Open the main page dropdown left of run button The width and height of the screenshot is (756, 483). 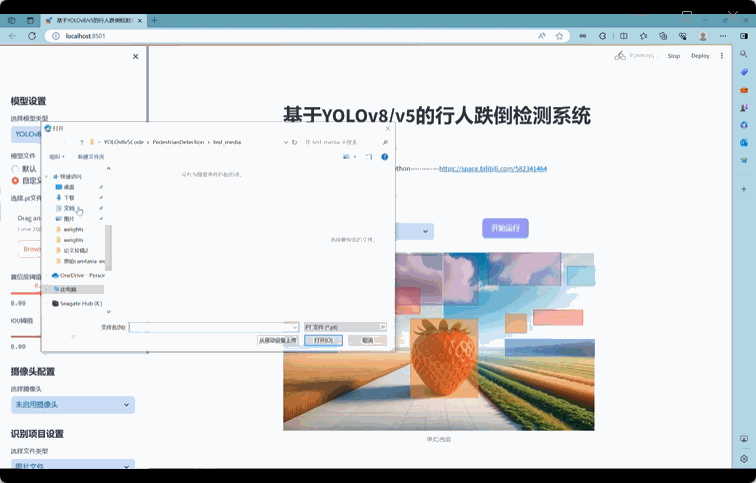[x=415, y=231]
